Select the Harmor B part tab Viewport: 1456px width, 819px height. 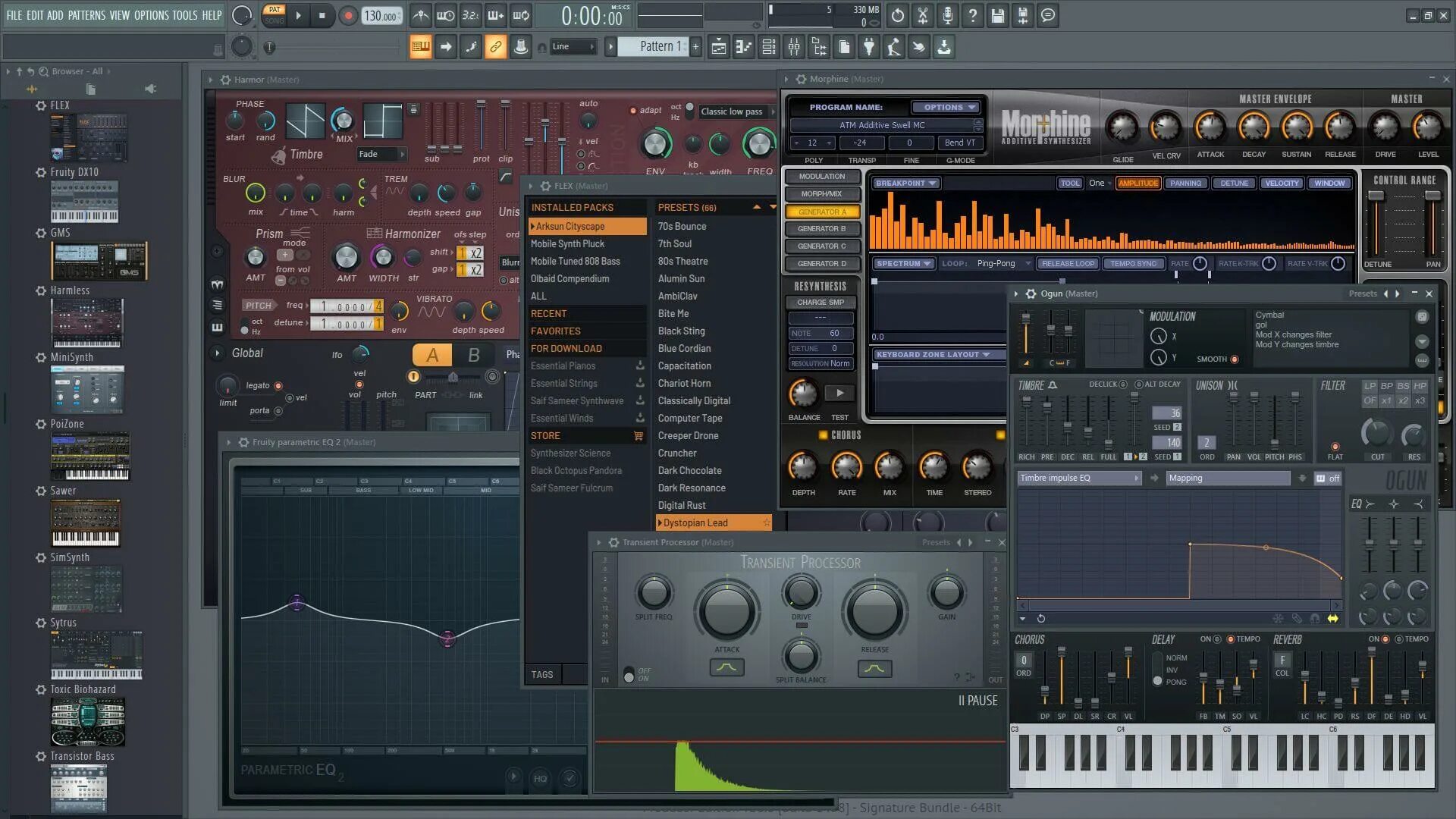pos(474,355)
